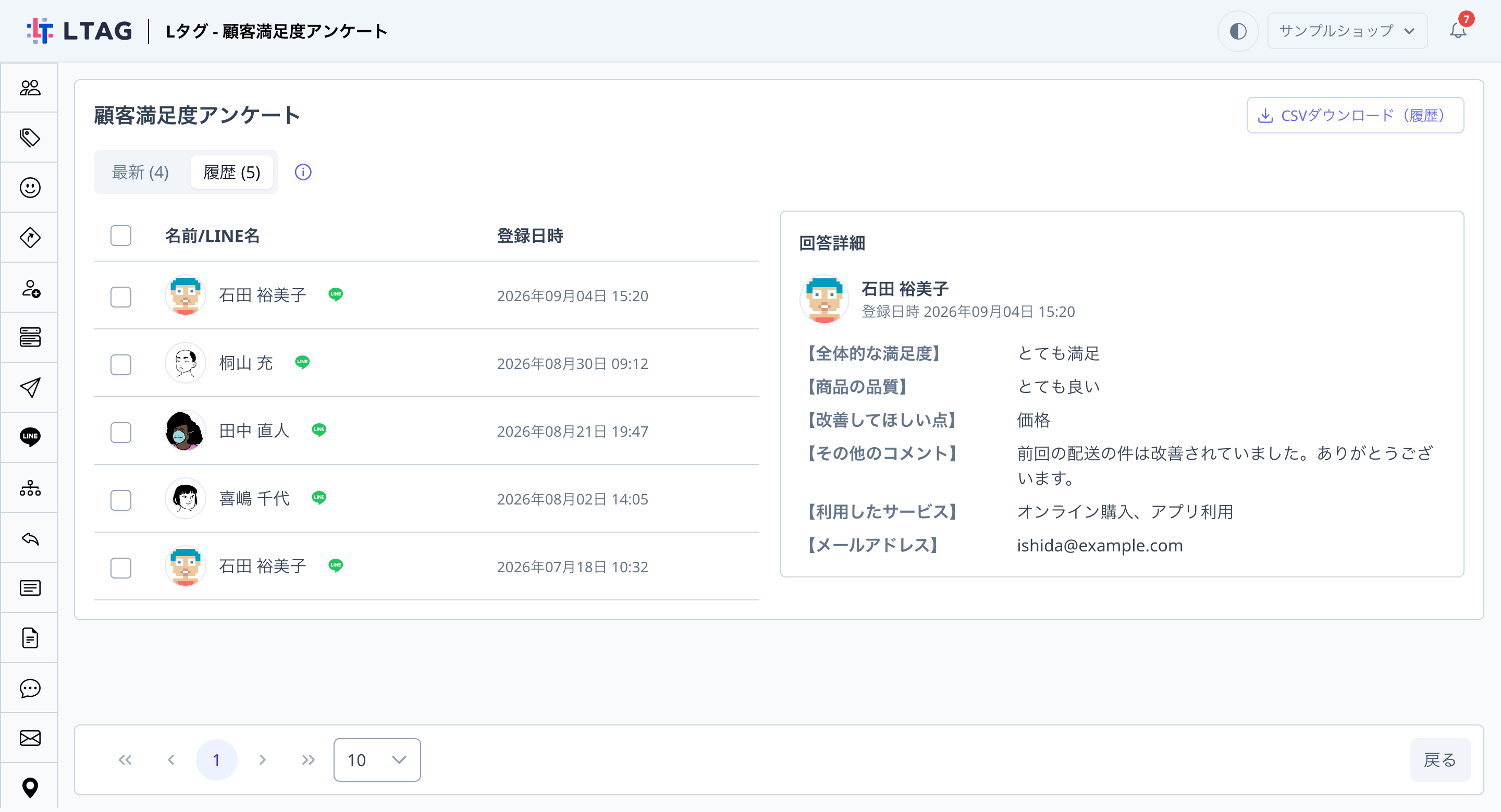This screenshot has width=1501, height=812.
Task: Open the reply arrow sidebar icon
Action: point(30,539)
